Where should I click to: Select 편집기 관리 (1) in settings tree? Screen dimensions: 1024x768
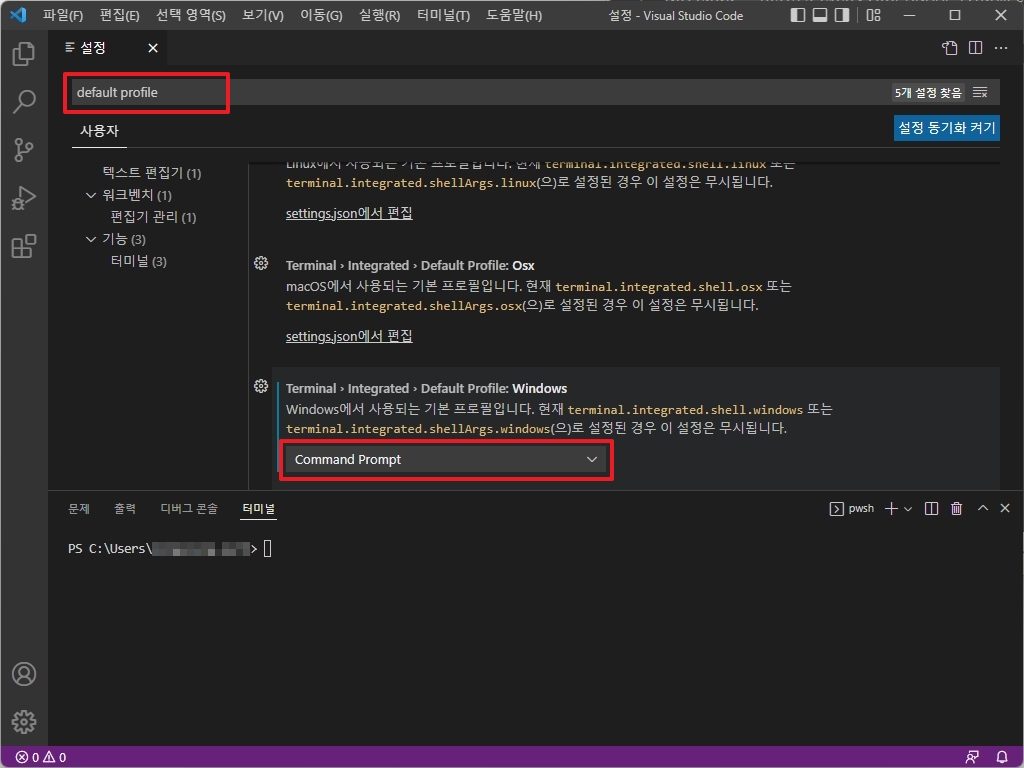point(153,217)
